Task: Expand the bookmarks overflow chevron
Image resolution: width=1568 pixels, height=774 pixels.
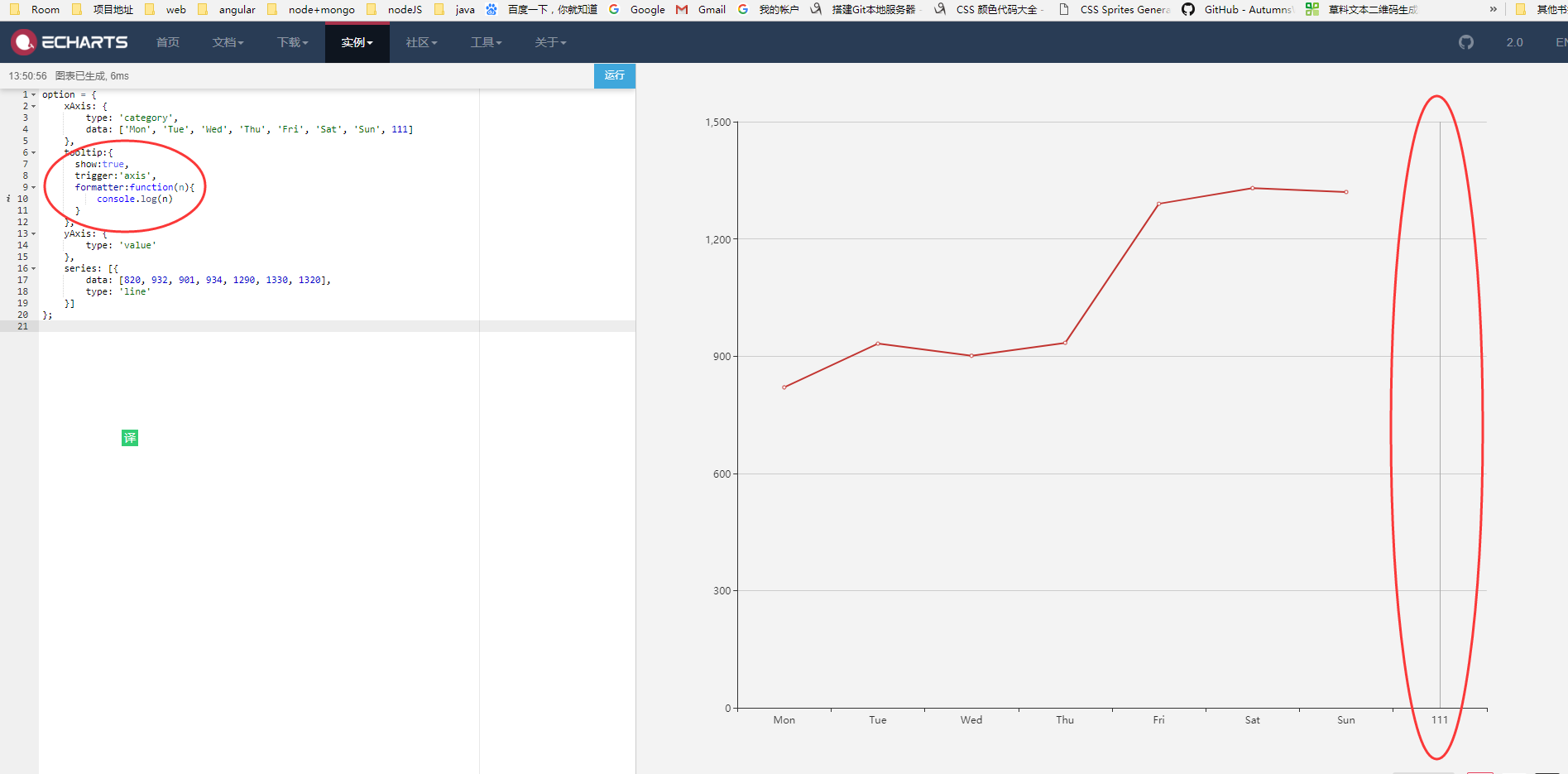Action: point(1494,9)
